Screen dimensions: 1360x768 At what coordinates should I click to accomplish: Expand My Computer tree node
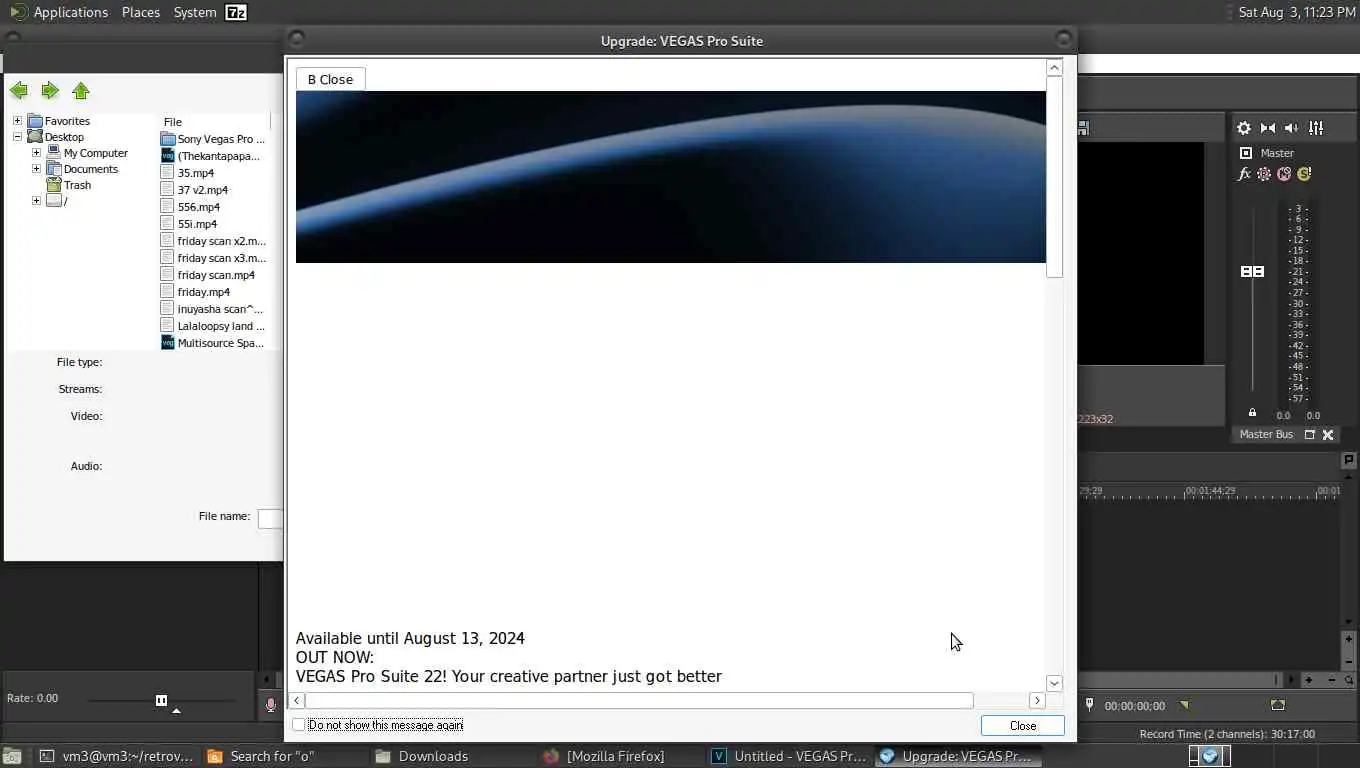point(36,153)
